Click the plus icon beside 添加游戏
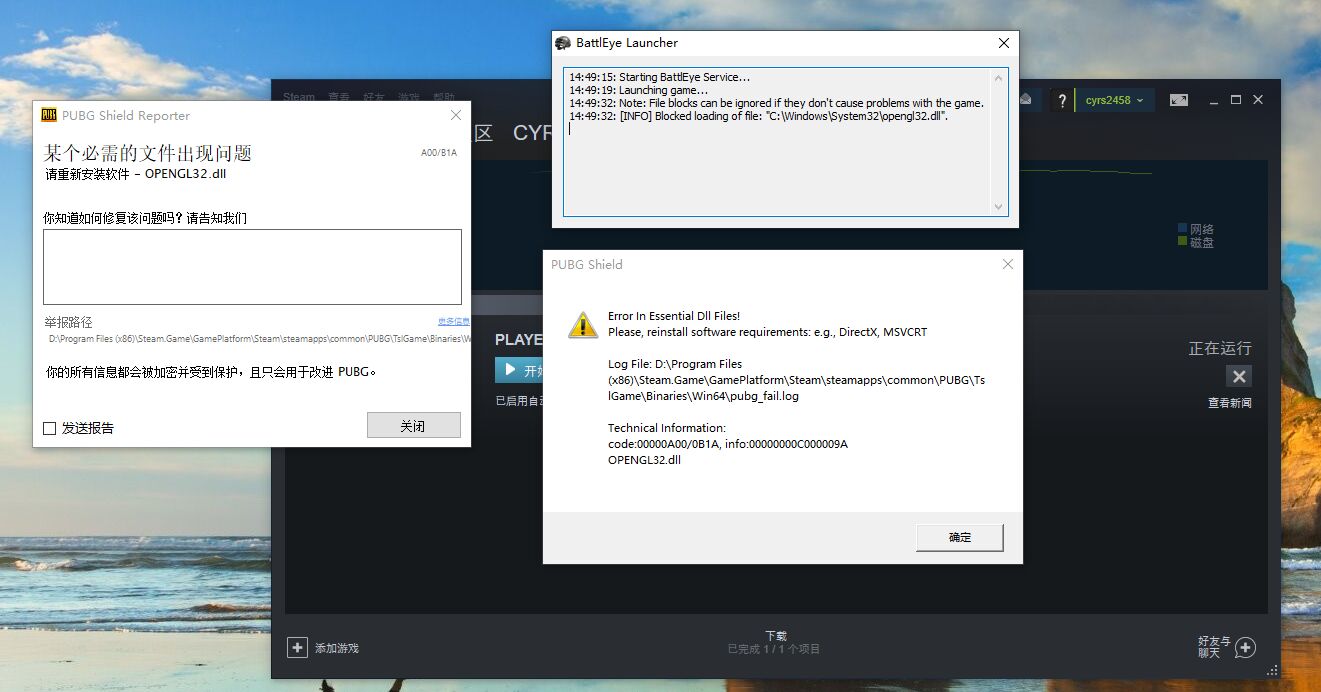1321x692 pixels. coord(297,648)
